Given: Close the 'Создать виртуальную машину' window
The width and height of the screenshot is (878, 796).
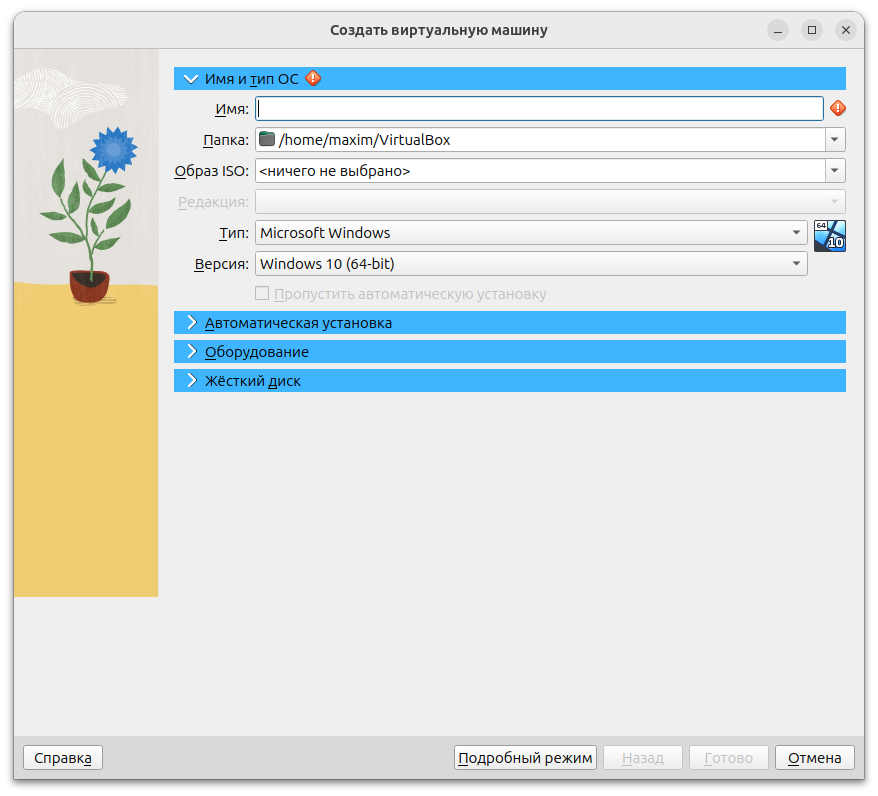Looking at the screenshot, I should point(846,30).
